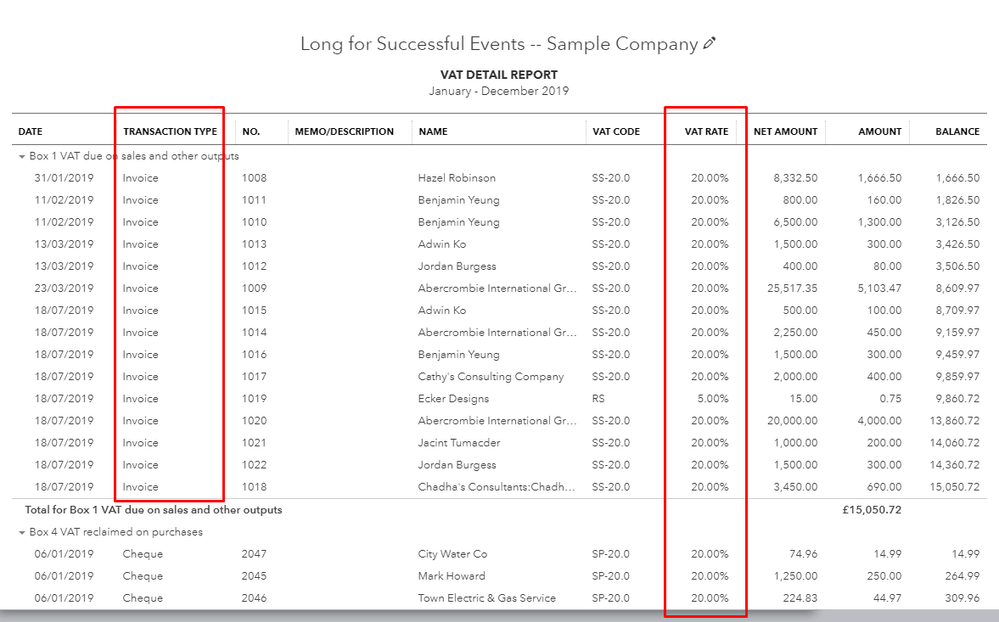Click the 25,517.35 net amount for invoice 1009
The image size is (999, 622).
[789, 288]
